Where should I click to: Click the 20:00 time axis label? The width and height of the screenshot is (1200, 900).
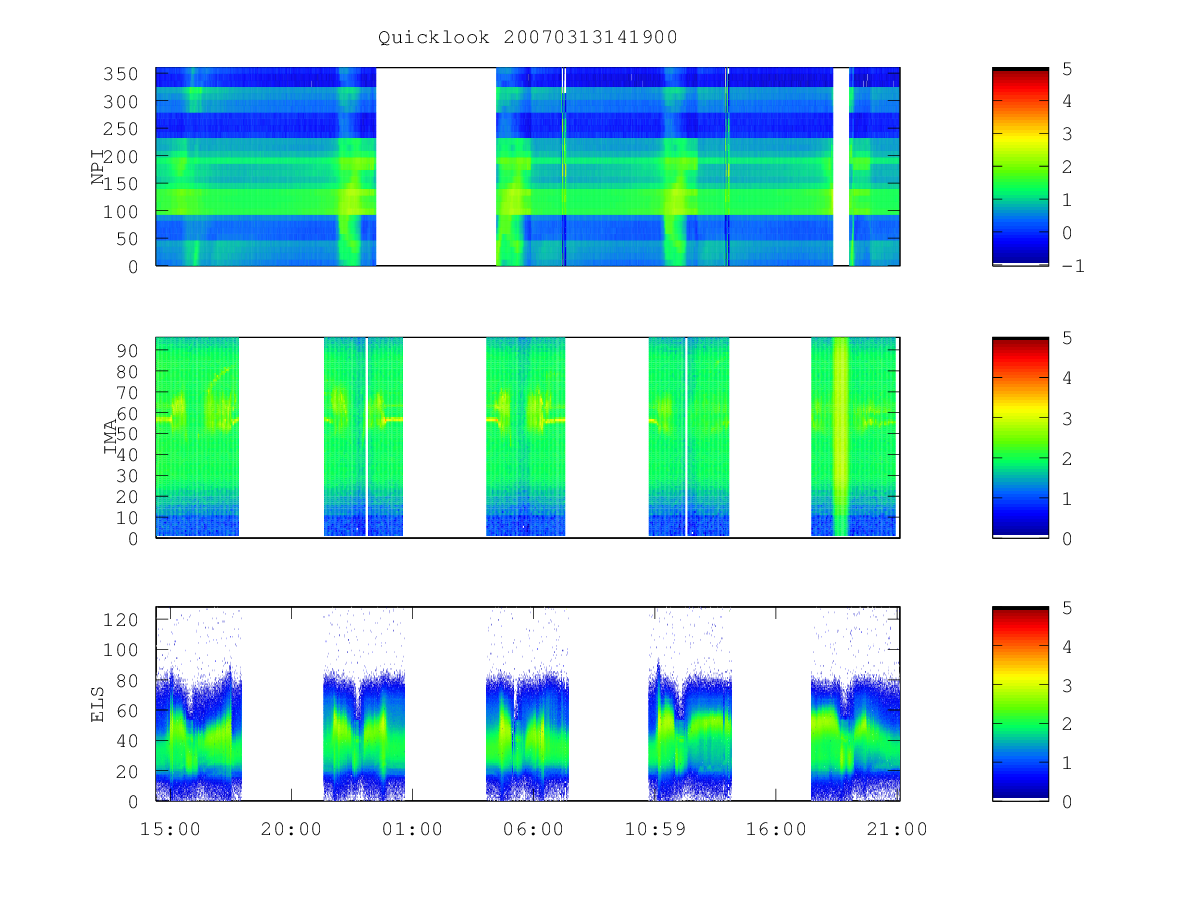coord(291,828)
